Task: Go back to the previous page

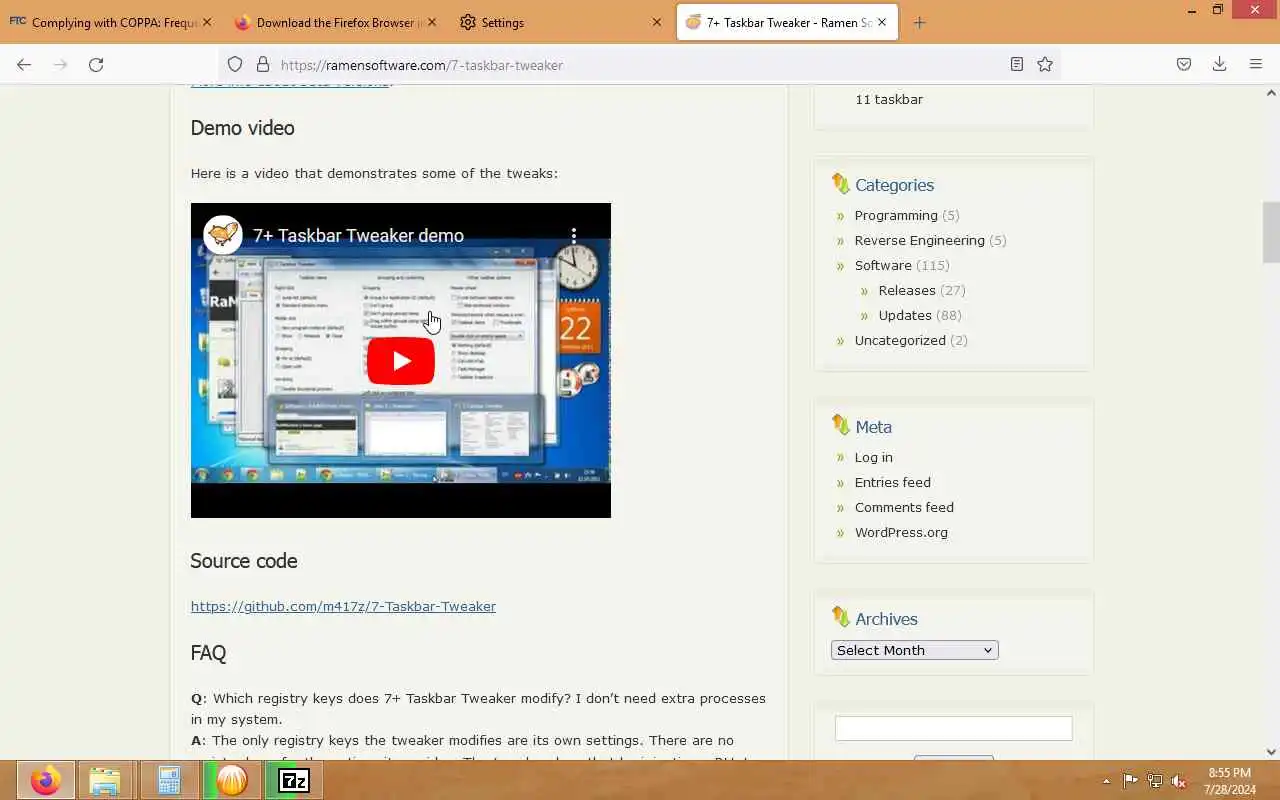Action: (24, 64)
